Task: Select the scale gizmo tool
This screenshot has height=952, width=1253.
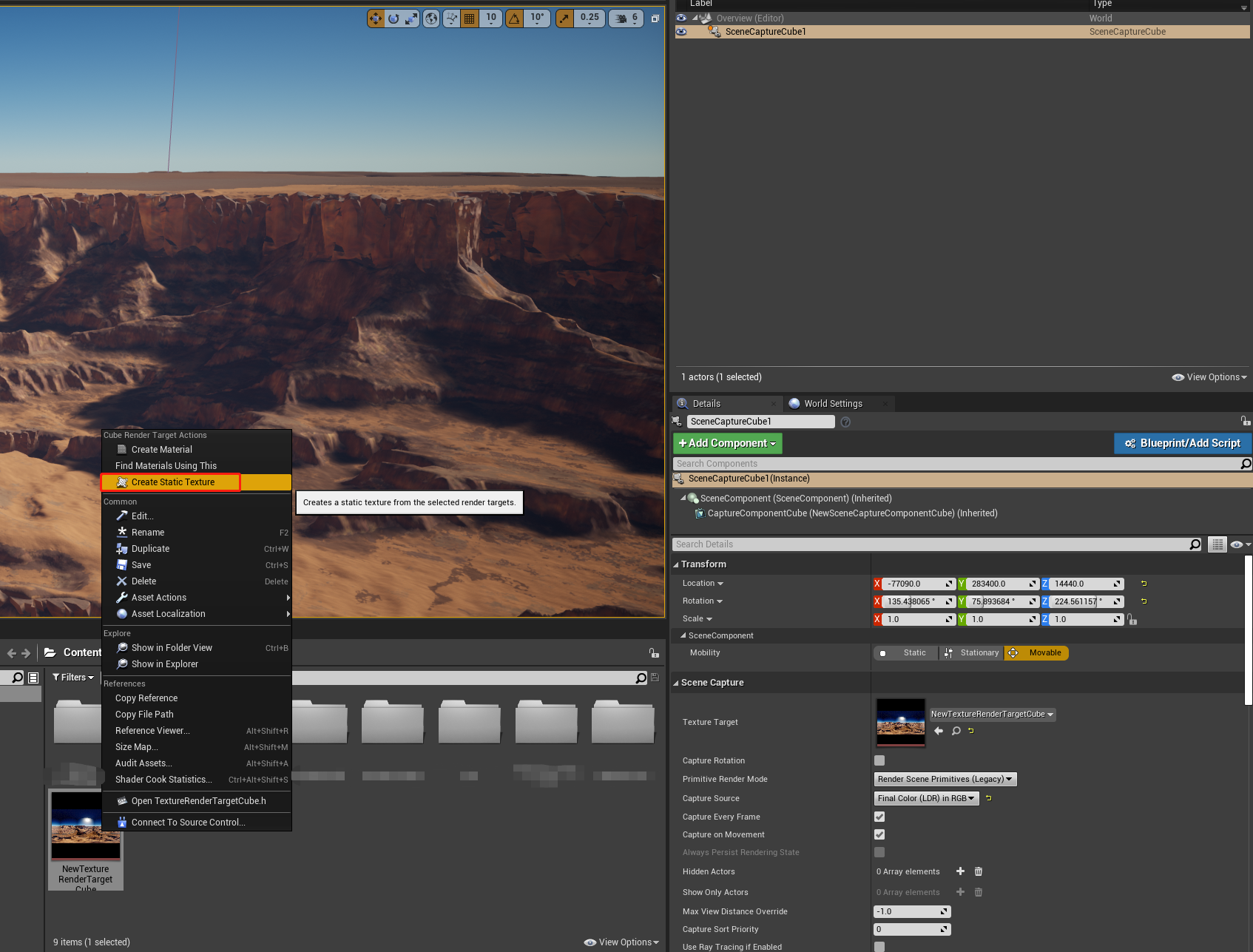Action: pos(411,18)
